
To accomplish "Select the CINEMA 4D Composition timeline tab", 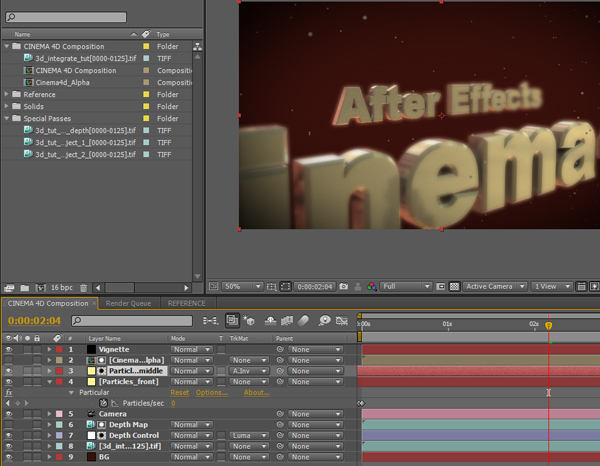I will click(x=48, y=303).
